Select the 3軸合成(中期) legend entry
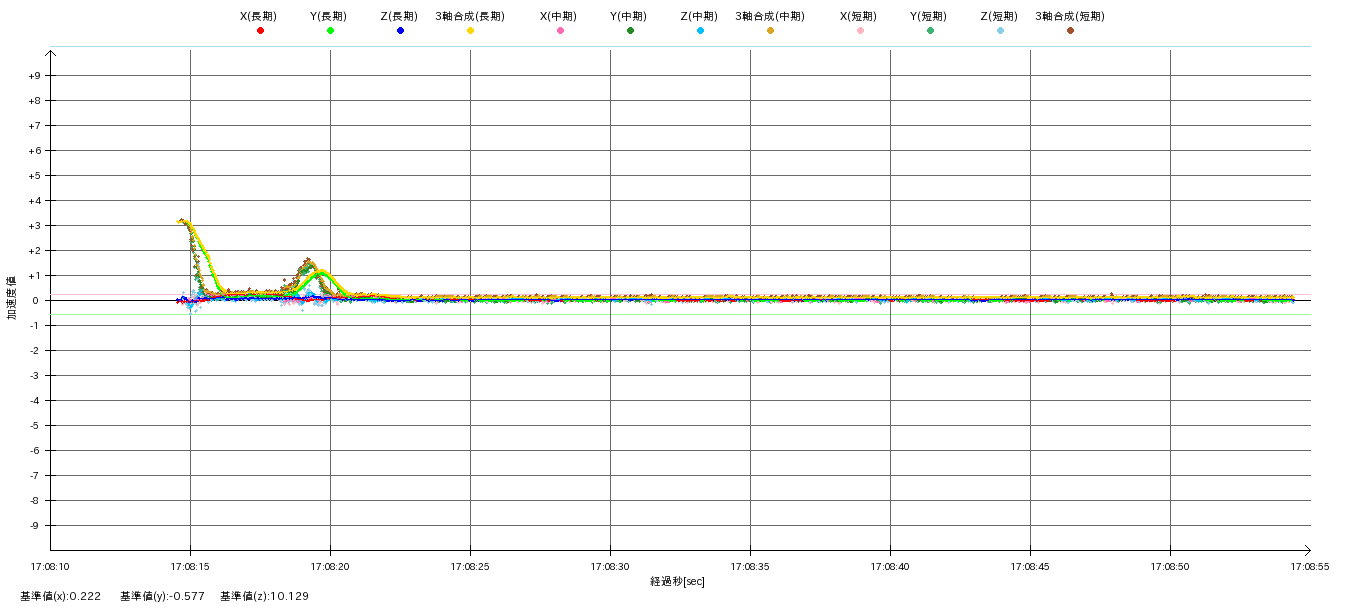 click(x=770, y=17)
